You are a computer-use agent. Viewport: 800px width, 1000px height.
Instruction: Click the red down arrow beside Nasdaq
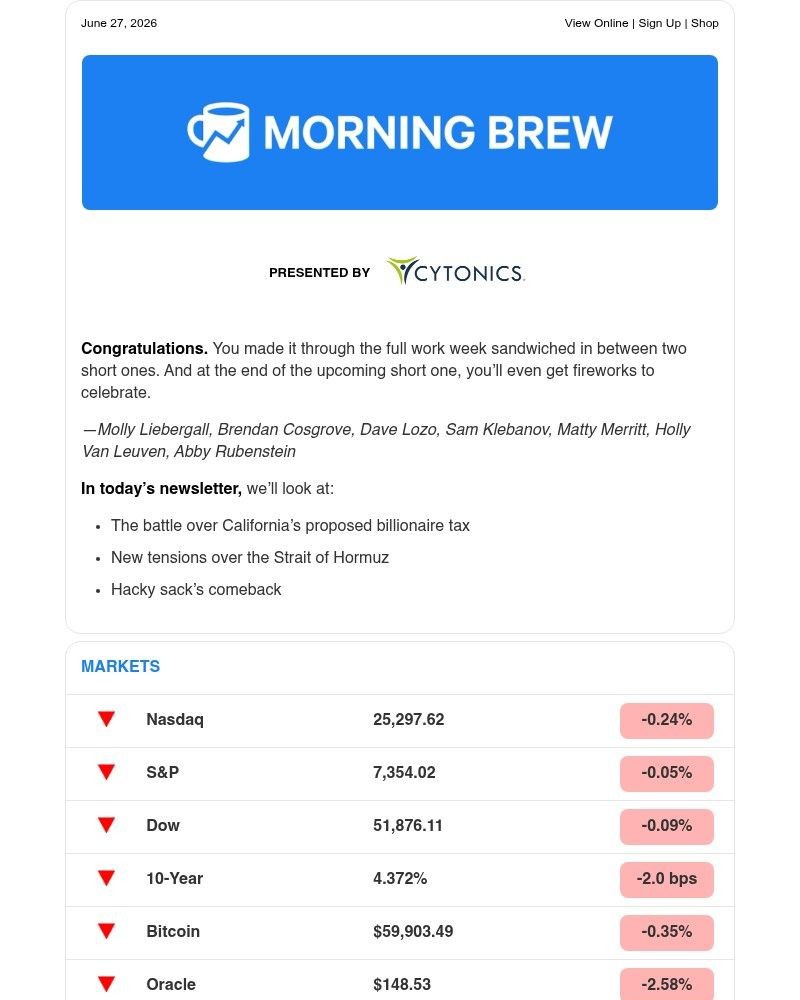(x=107, y=719)
